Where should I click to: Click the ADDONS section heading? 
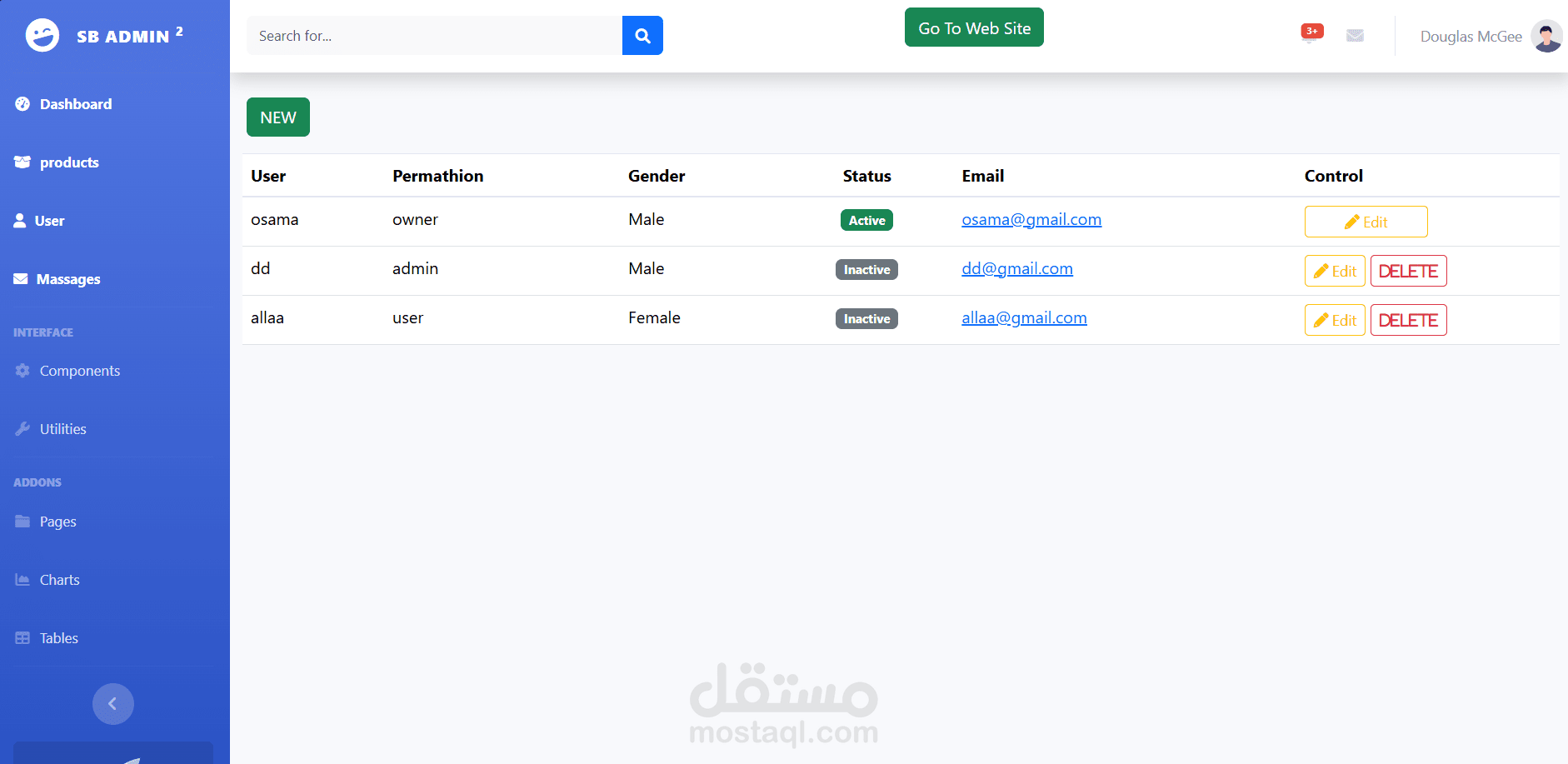pyautogui.click(x=37, y=482)
